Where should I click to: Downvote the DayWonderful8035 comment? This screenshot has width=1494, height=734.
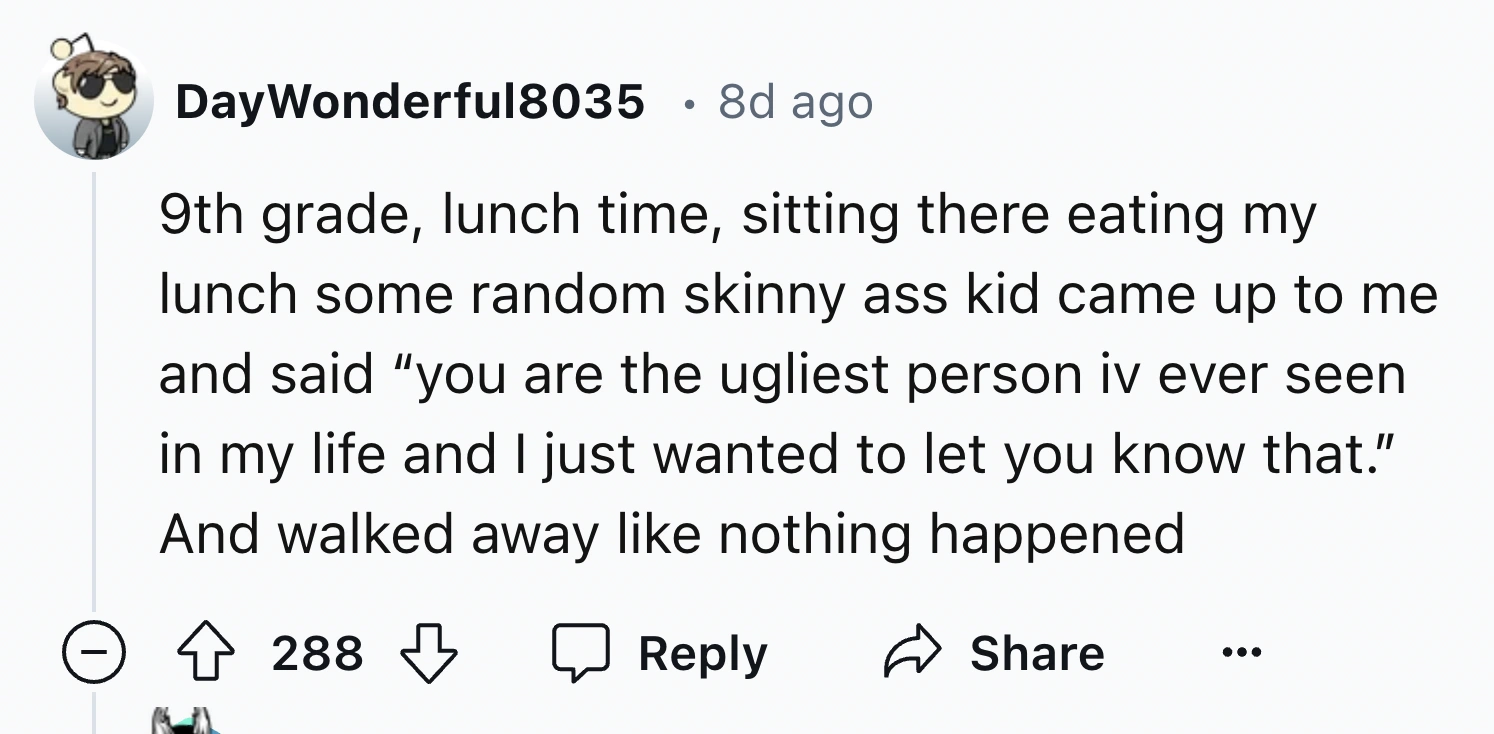click(428, 654)
